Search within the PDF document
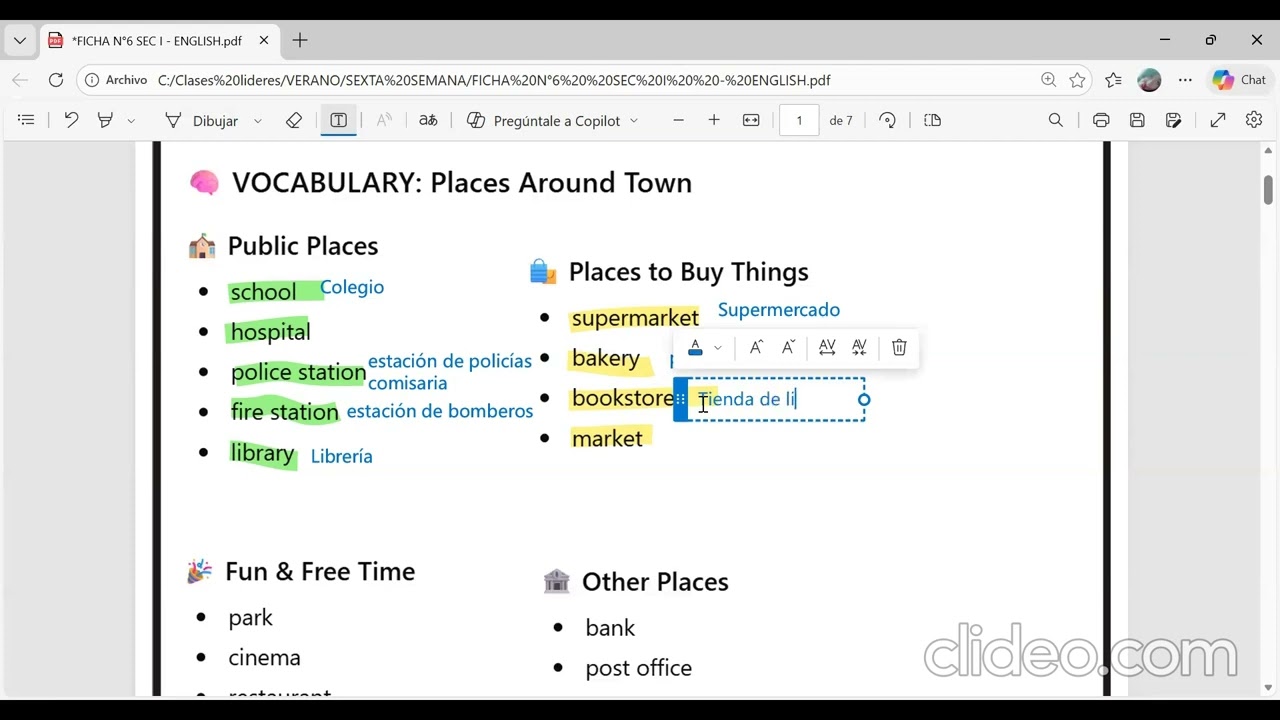Screen dimensions: 1280x720 [1055, 120]
